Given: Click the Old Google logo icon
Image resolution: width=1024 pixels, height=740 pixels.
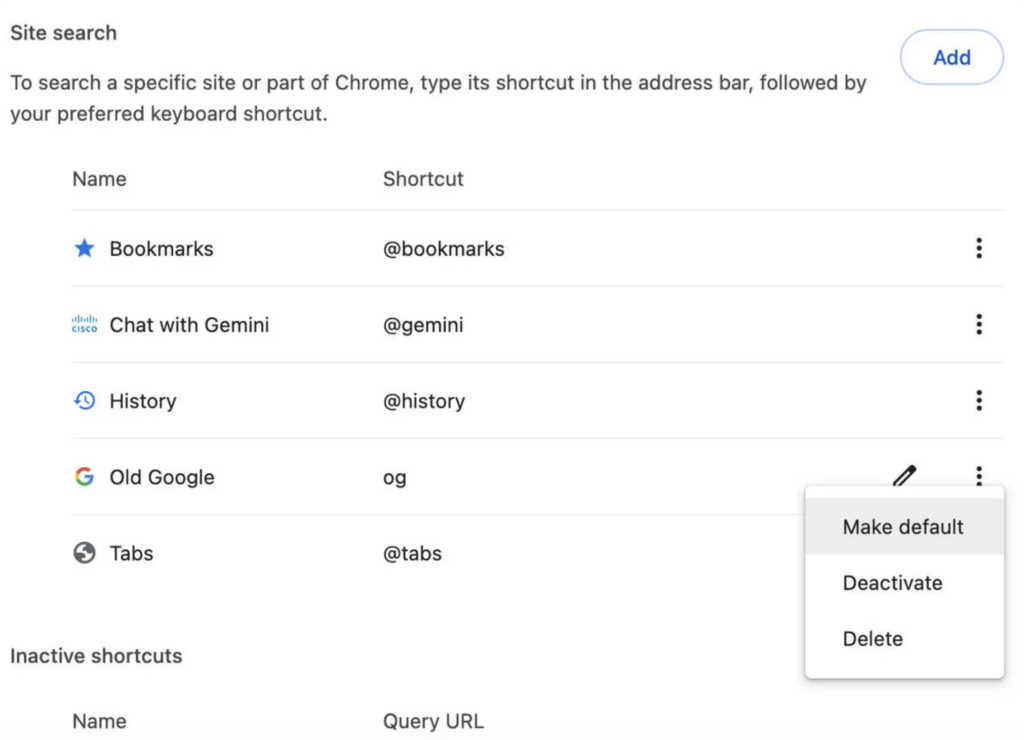Looking at the screenshot, I should click(85, 477).
